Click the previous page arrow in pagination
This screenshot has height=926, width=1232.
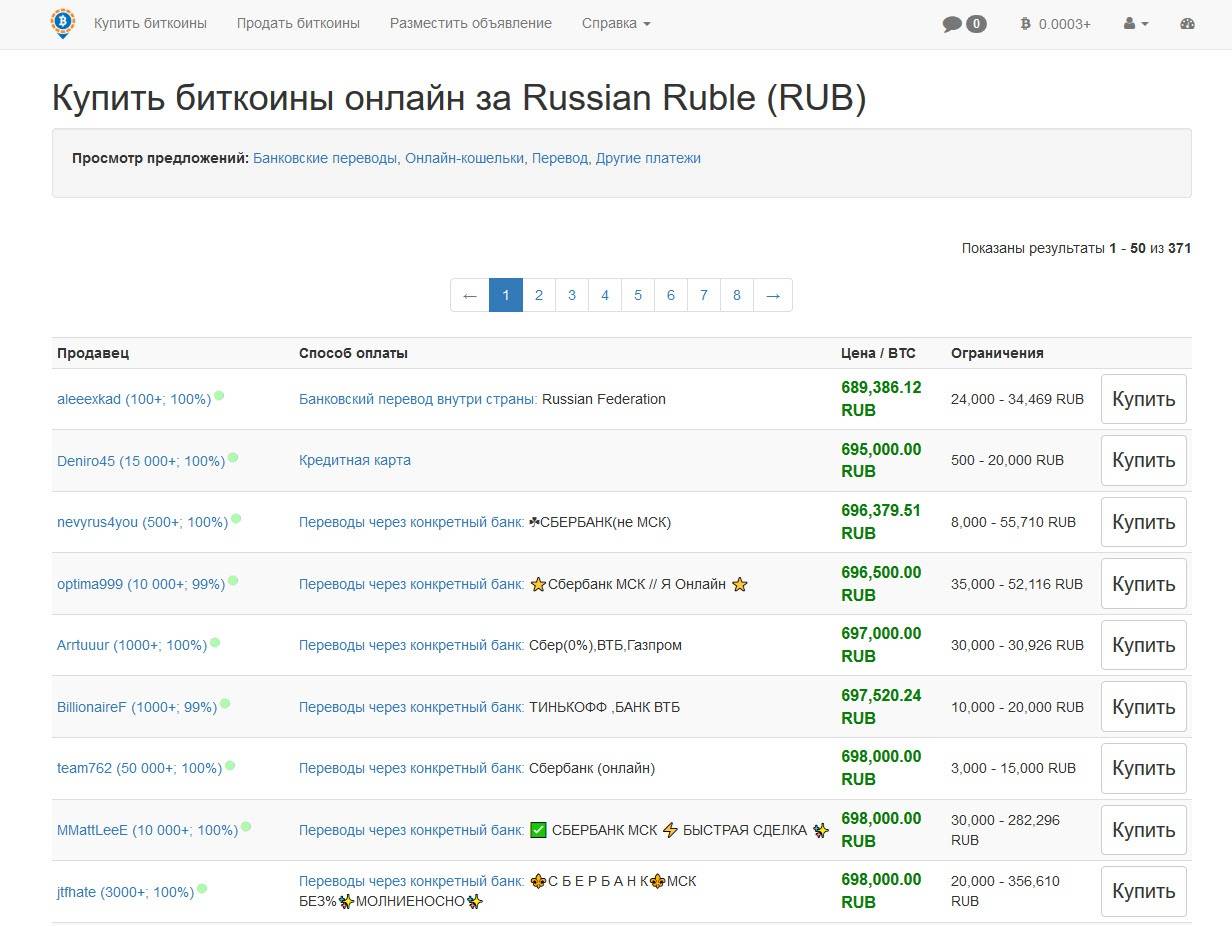(x=470, y=295)
